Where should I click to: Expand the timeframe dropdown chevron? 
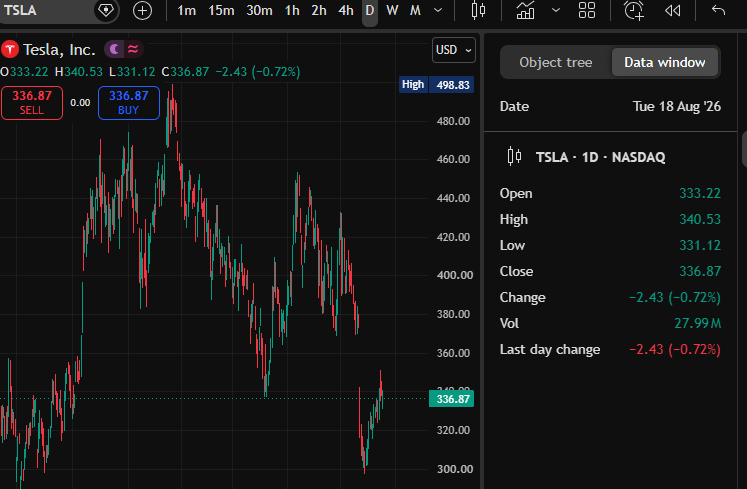438,10
